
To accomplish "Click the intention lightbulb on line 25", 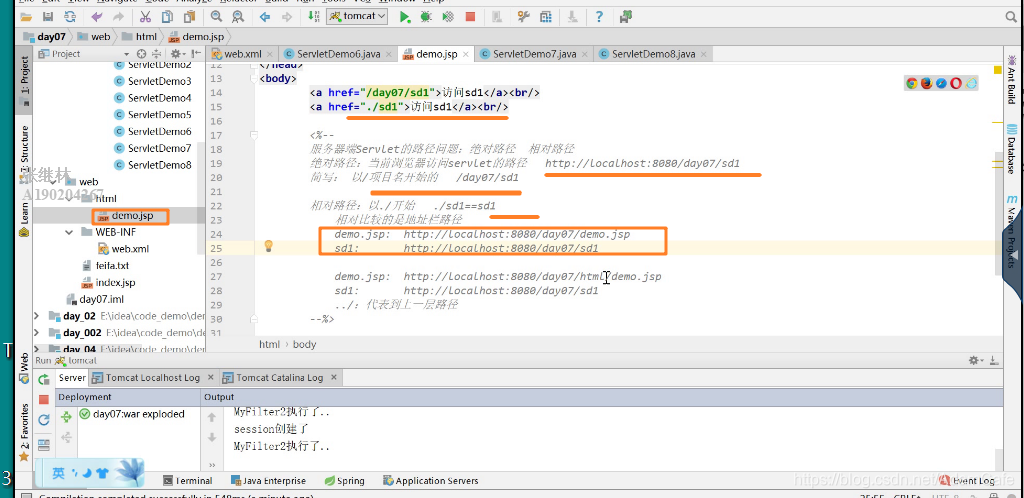I will [x=268, y=246].
